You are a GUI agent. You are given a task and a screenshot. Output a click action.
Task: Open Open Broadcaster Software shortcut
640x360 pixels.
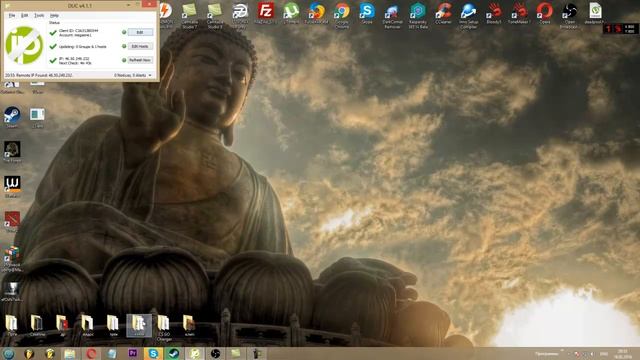tap(569, 15)
